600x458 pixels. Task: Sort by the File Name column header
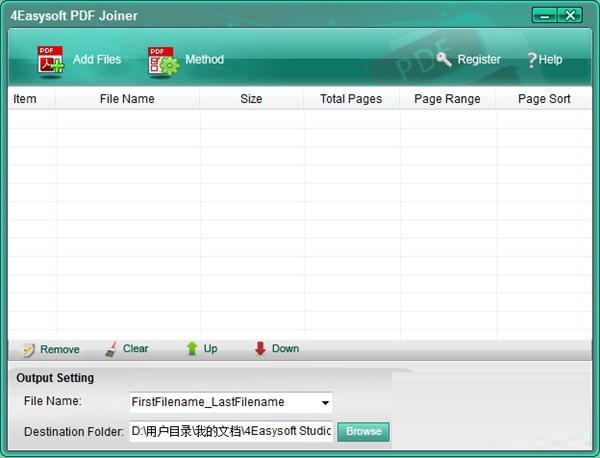[x=127, y=99]
